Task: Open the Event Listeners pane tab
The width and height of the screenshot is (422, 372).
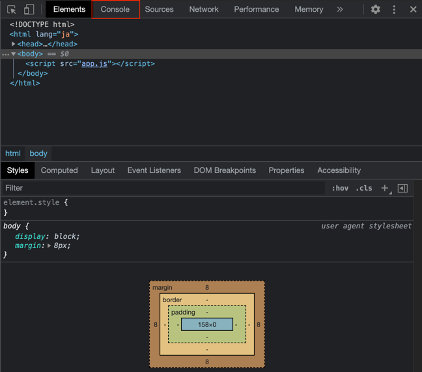Action: click(x=154, y=170)
